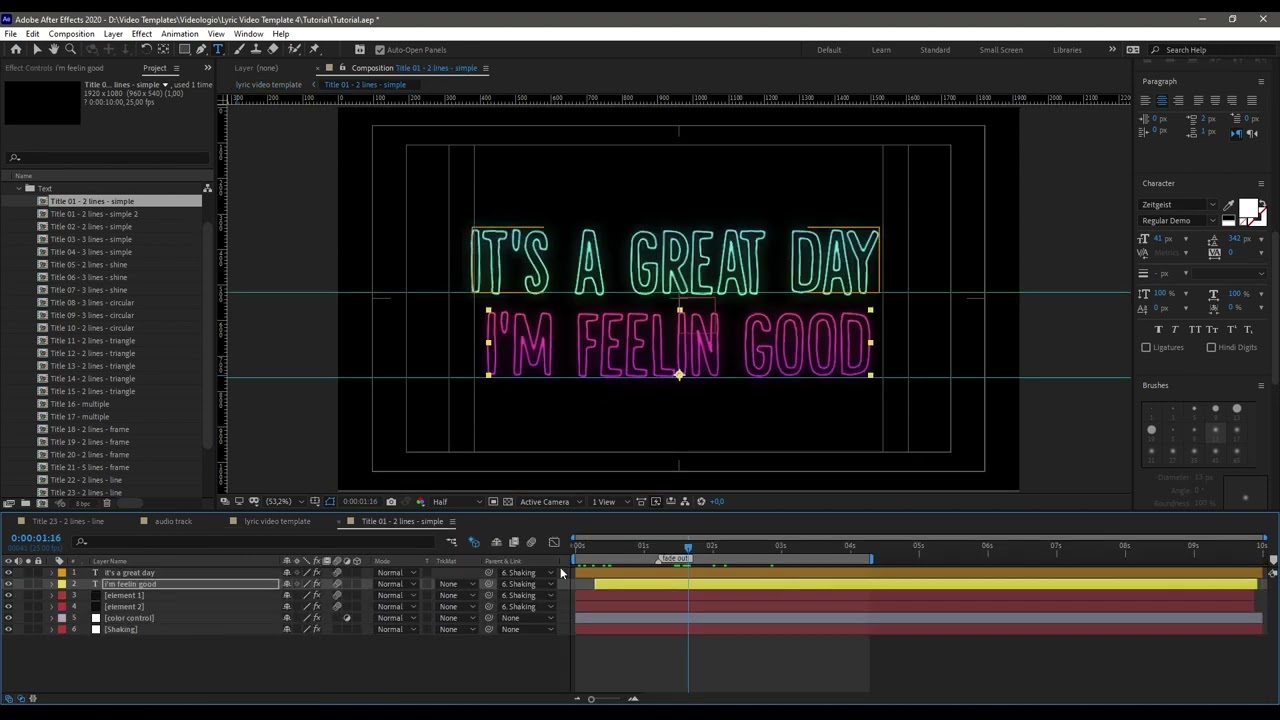Hide the [color control] layer
Image resolution: width=1280 pixels, height=720 pixels.
(8, 618)
